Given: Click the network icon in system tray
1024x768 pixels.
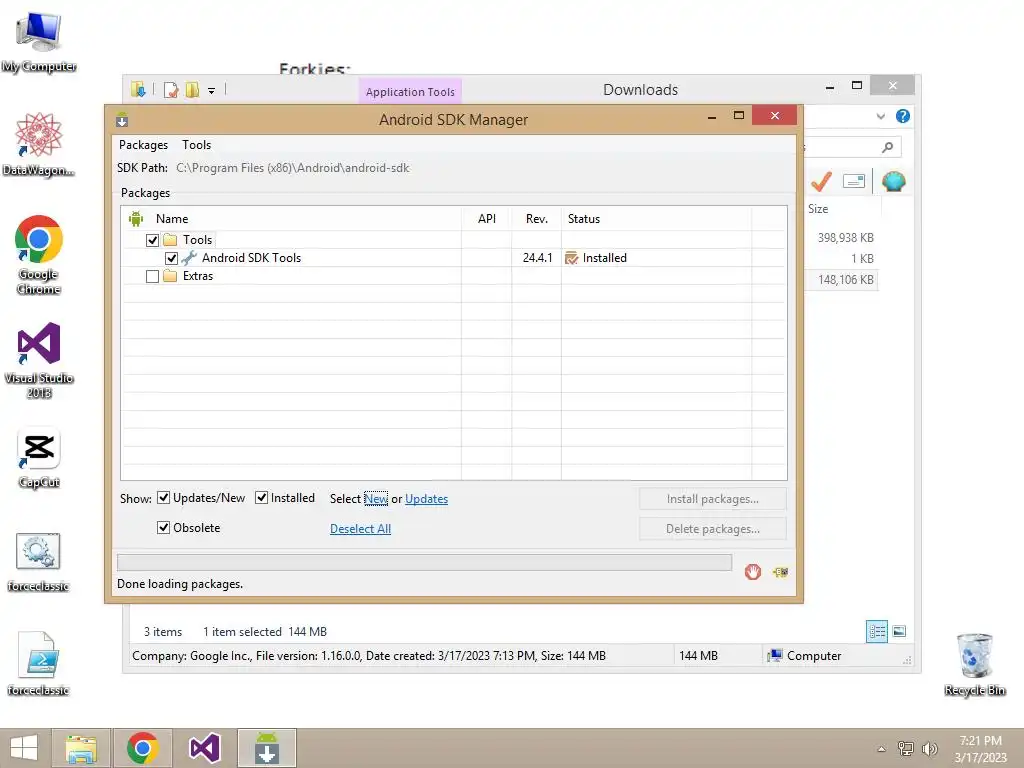Looking at the screenshot, I should click(x=906, y=748).
